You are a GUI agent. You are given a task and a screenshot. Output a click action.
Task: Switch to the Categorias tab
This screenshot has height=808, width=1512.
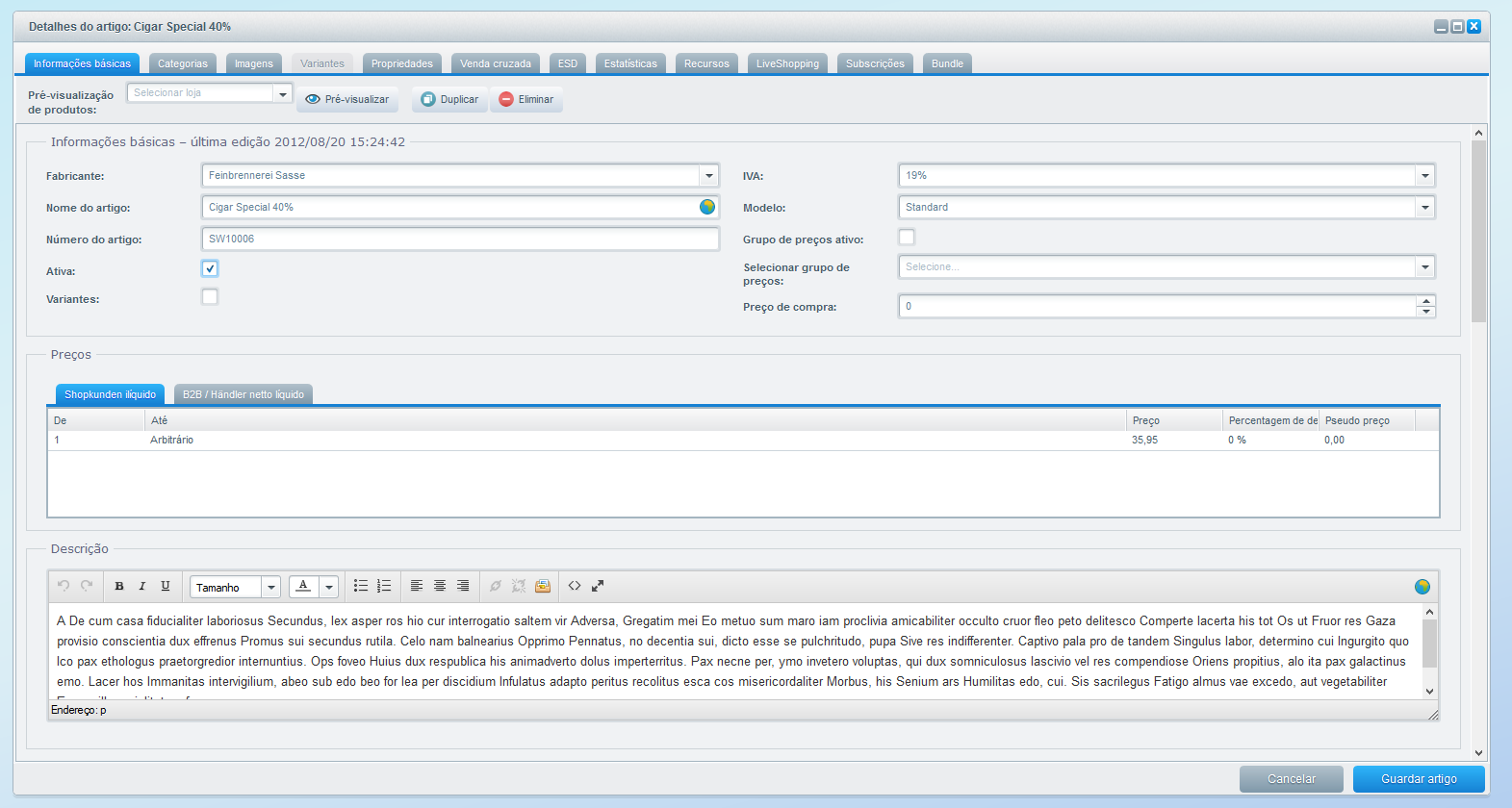click(x=183, y=63)
